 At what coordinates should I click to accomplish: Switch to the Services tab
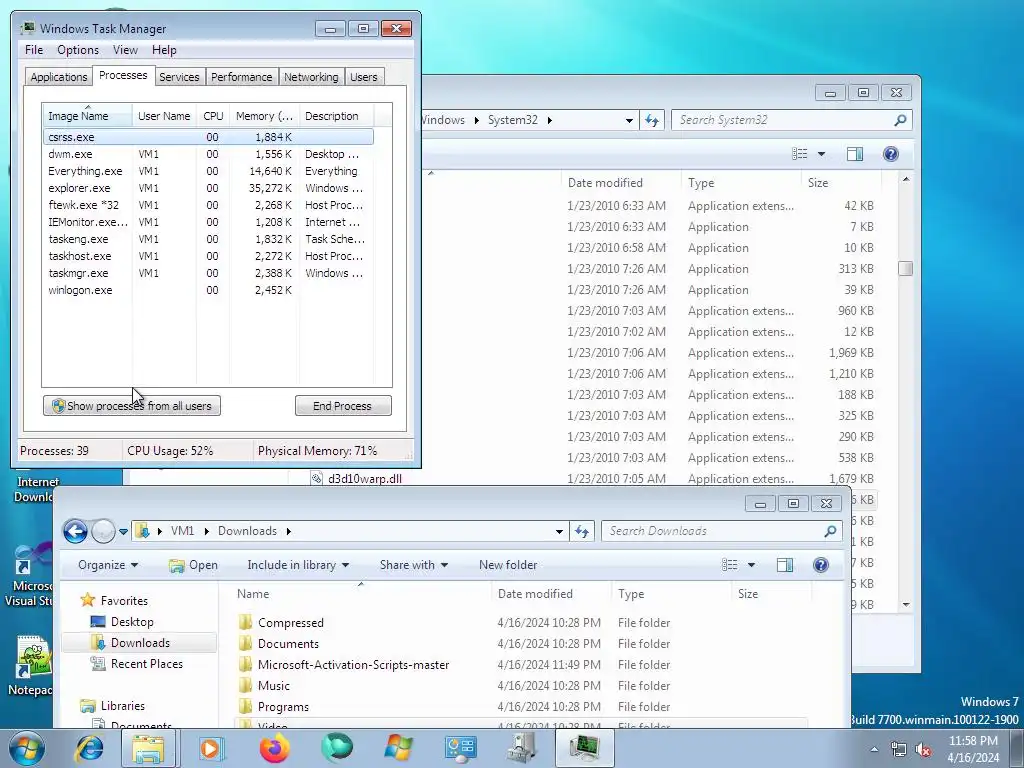point(179,77)
